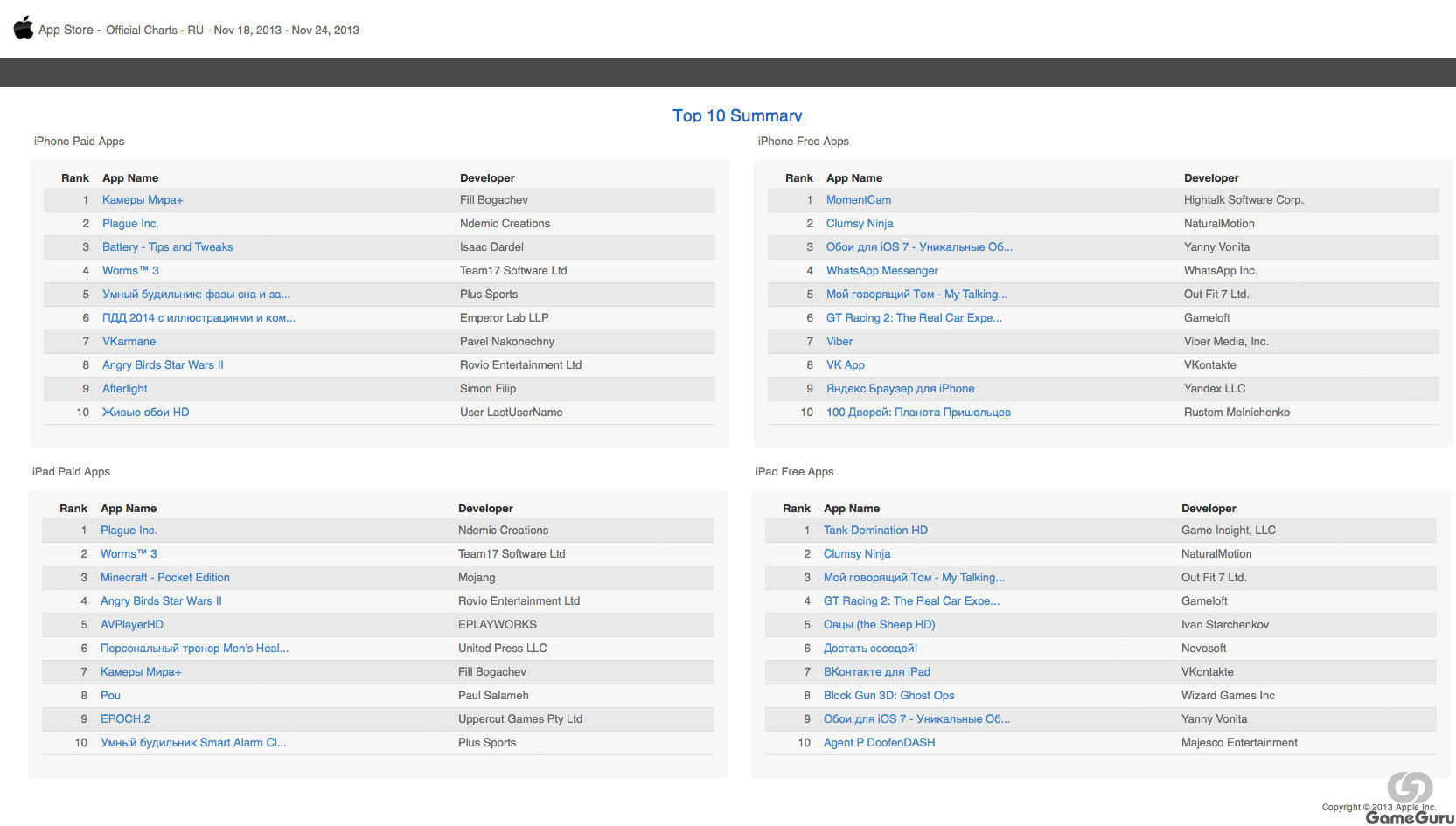The image size is (1456, 826).
Task: Open Мой говорящий Том in iPhone Free Apps
Action: [x=916, y=295]
